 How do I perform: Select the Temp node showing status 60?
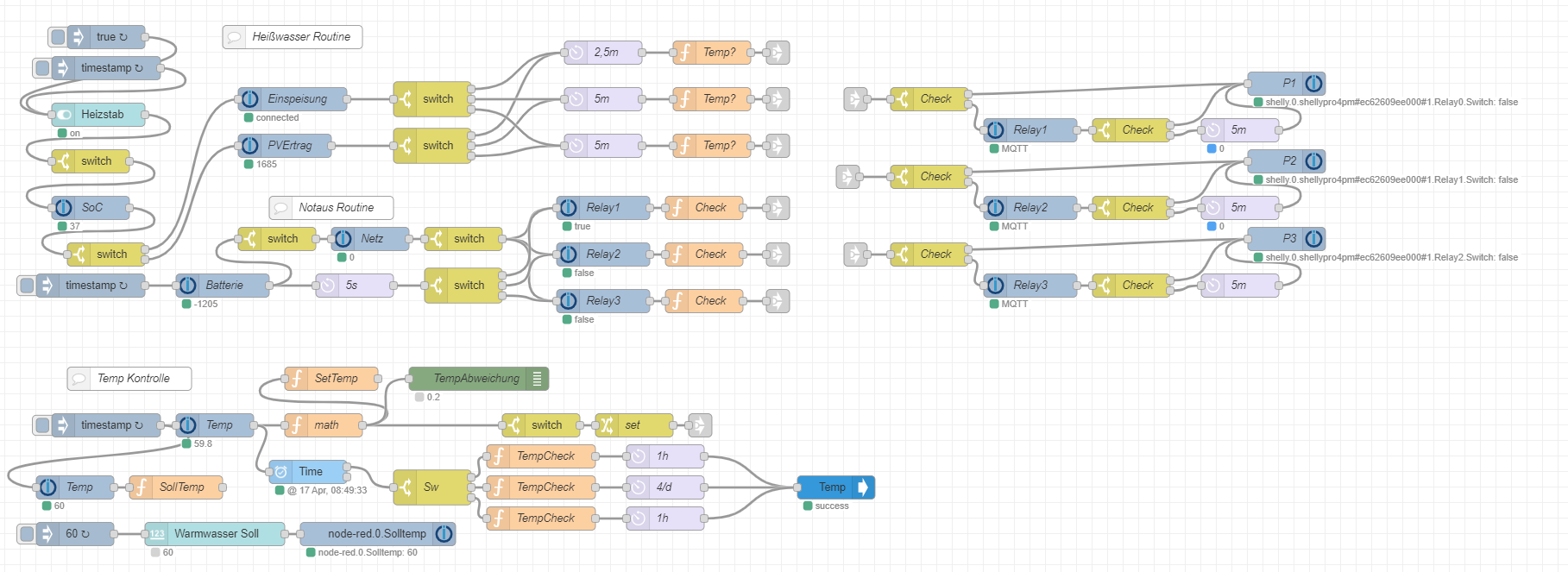(75, 487)
